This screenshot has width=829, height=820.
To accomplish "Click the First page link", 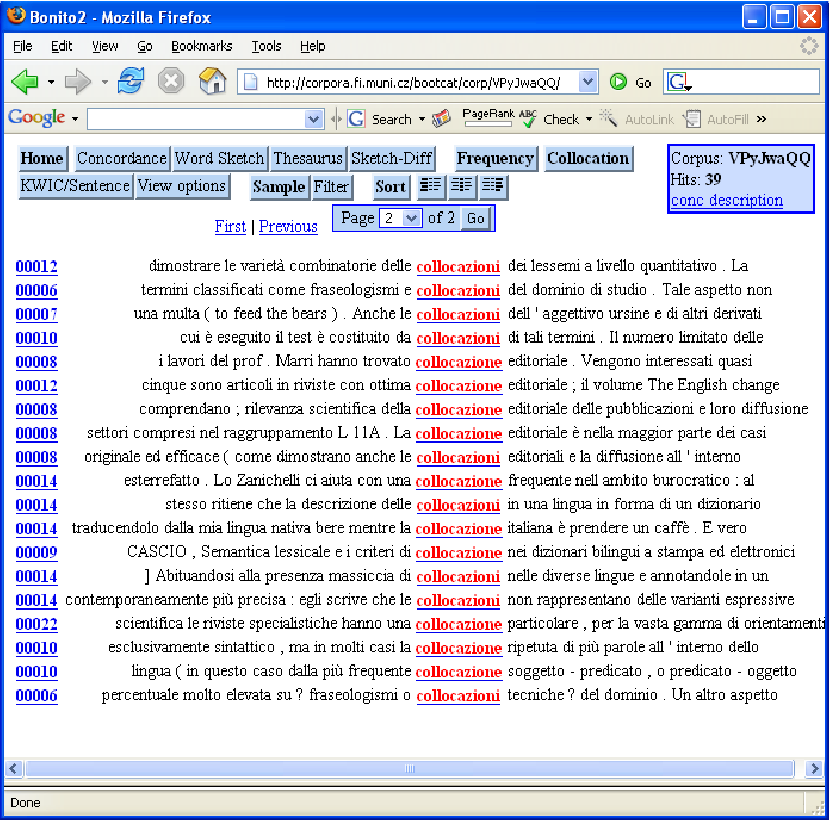I will (230, 226).
